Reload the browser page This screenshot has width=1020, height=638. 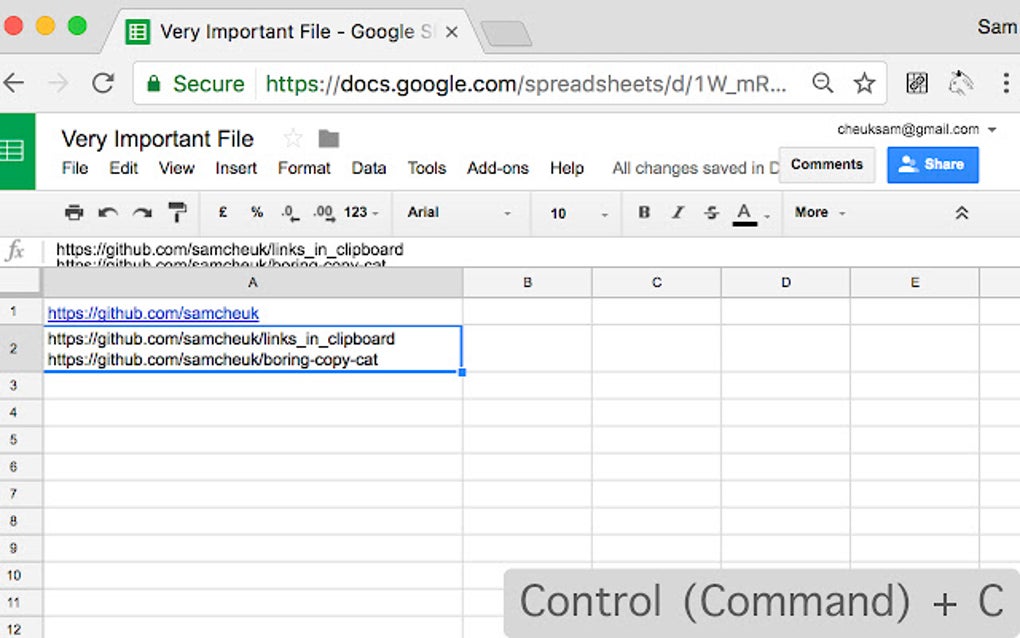point(103,83)
